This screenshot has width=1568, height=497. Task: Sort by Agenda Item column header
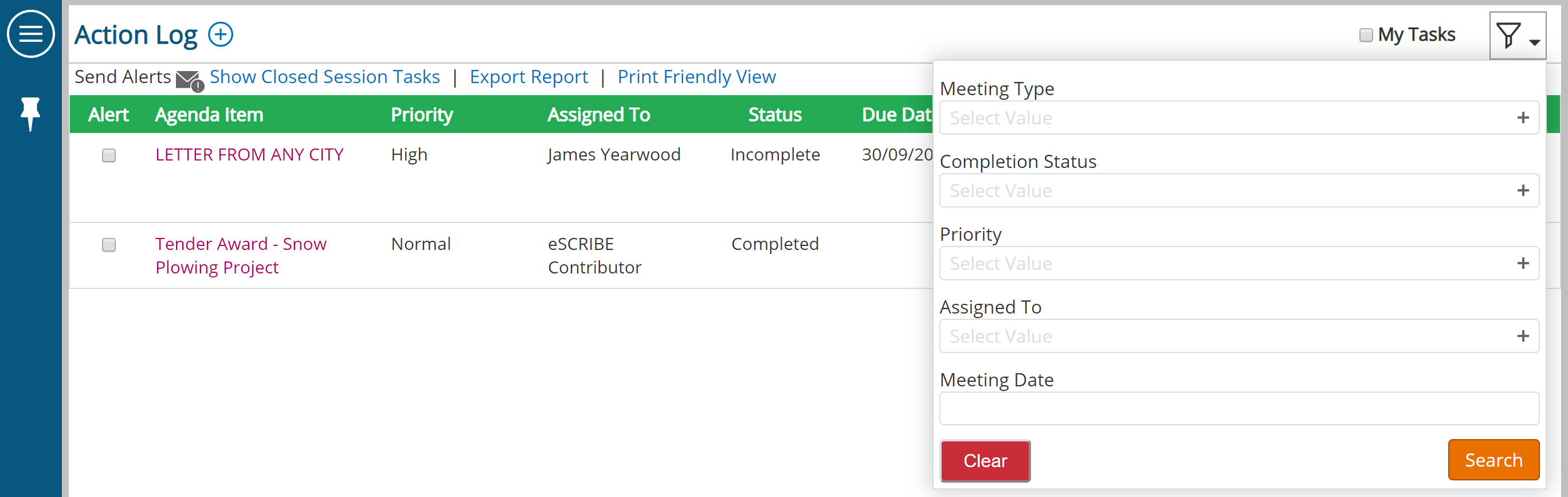point(209,115)
